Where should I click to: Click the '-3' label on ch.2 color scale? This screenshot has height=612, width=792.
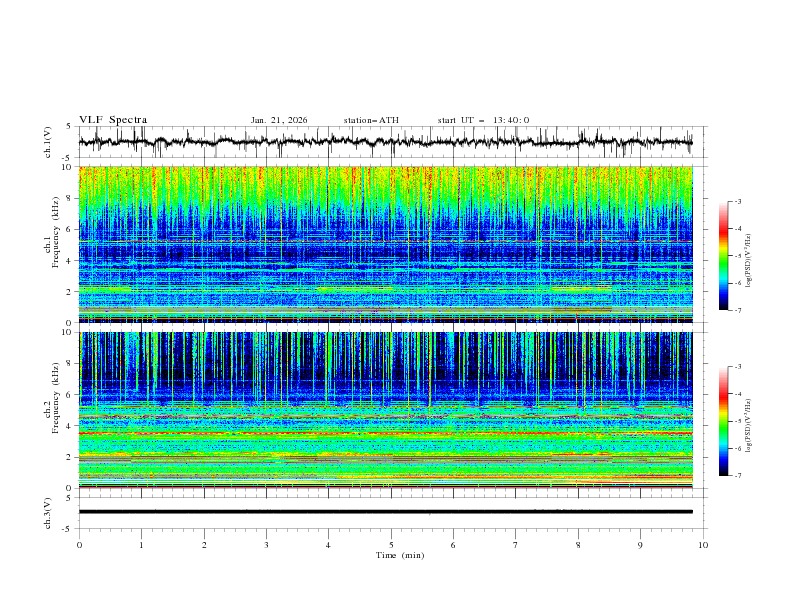click(738, 367)
